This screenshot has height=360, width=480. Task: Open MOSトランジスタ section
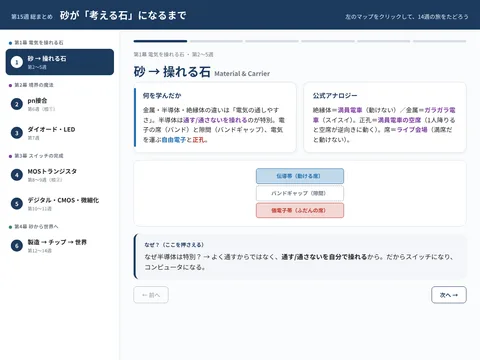pyautogui.click(x=60, y=175)
